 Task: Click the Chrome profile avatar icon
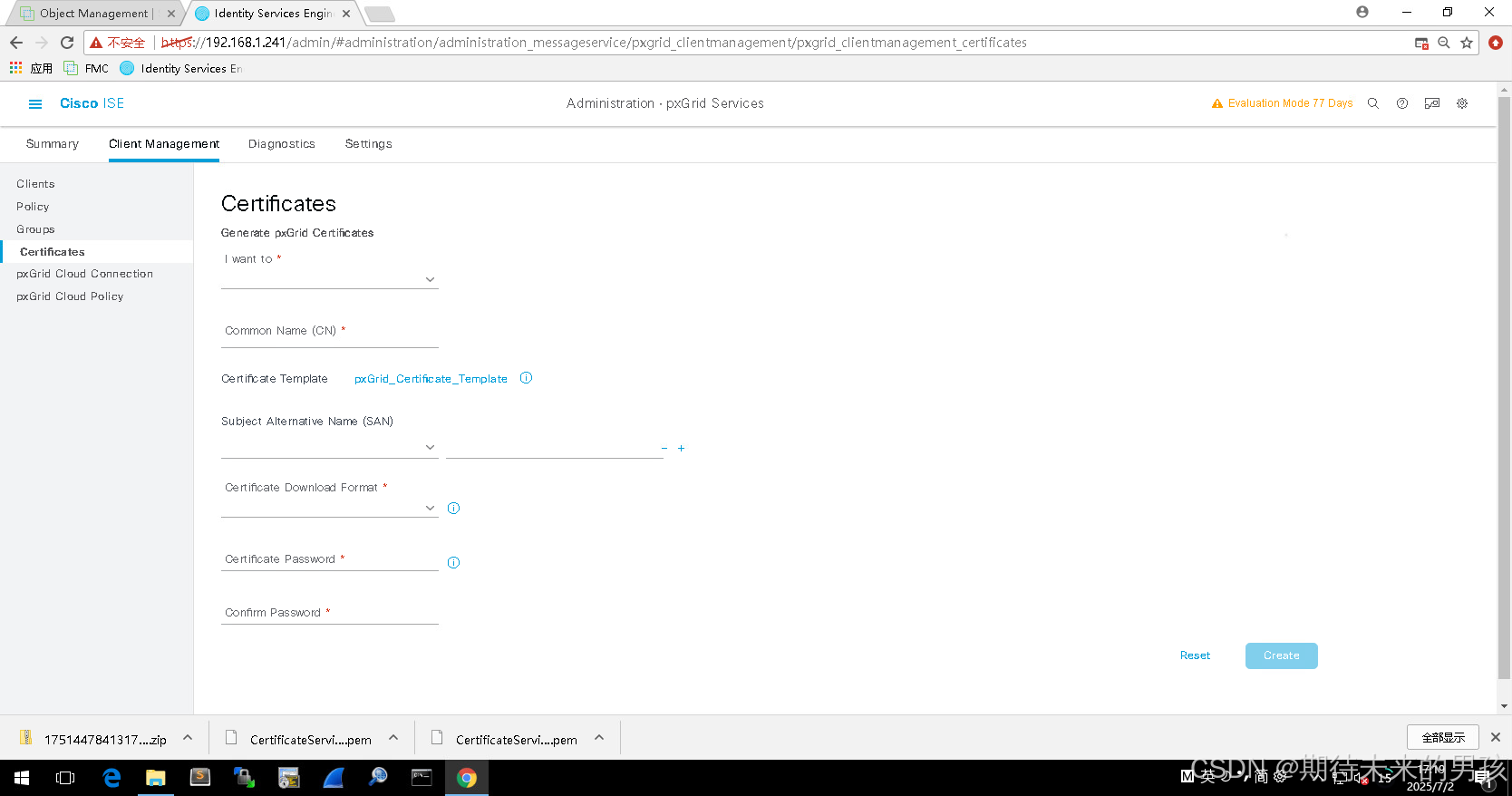pos(1362,12)
